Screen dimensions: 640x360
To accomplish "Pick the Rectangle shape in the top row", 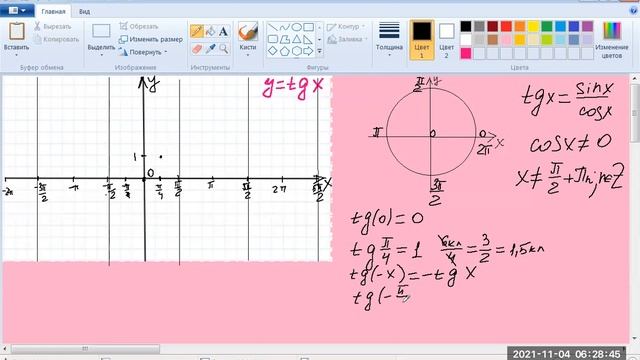I will pyautogui.click(x=309, y=27).
